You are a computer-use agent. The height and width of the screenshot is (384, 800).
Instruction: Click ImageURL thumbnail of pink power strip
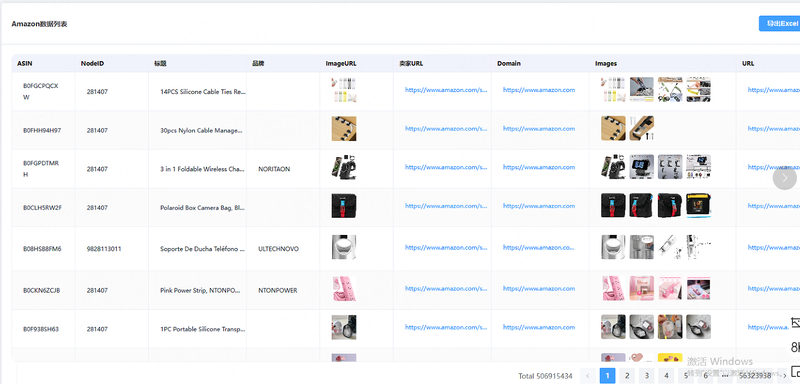click(x=344, y=289)
